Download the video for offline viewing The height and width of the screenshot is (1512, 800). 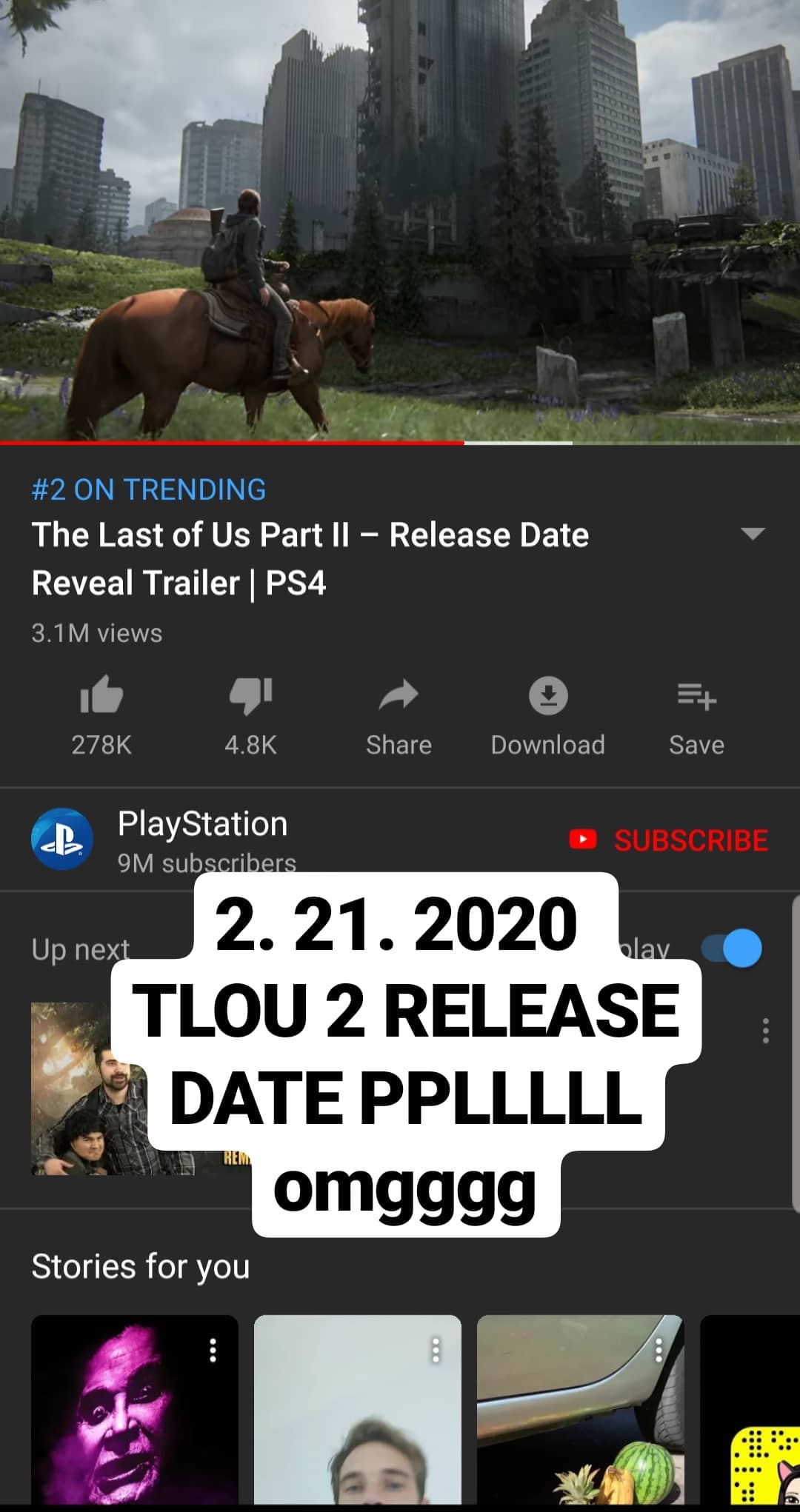coord(548,695)
